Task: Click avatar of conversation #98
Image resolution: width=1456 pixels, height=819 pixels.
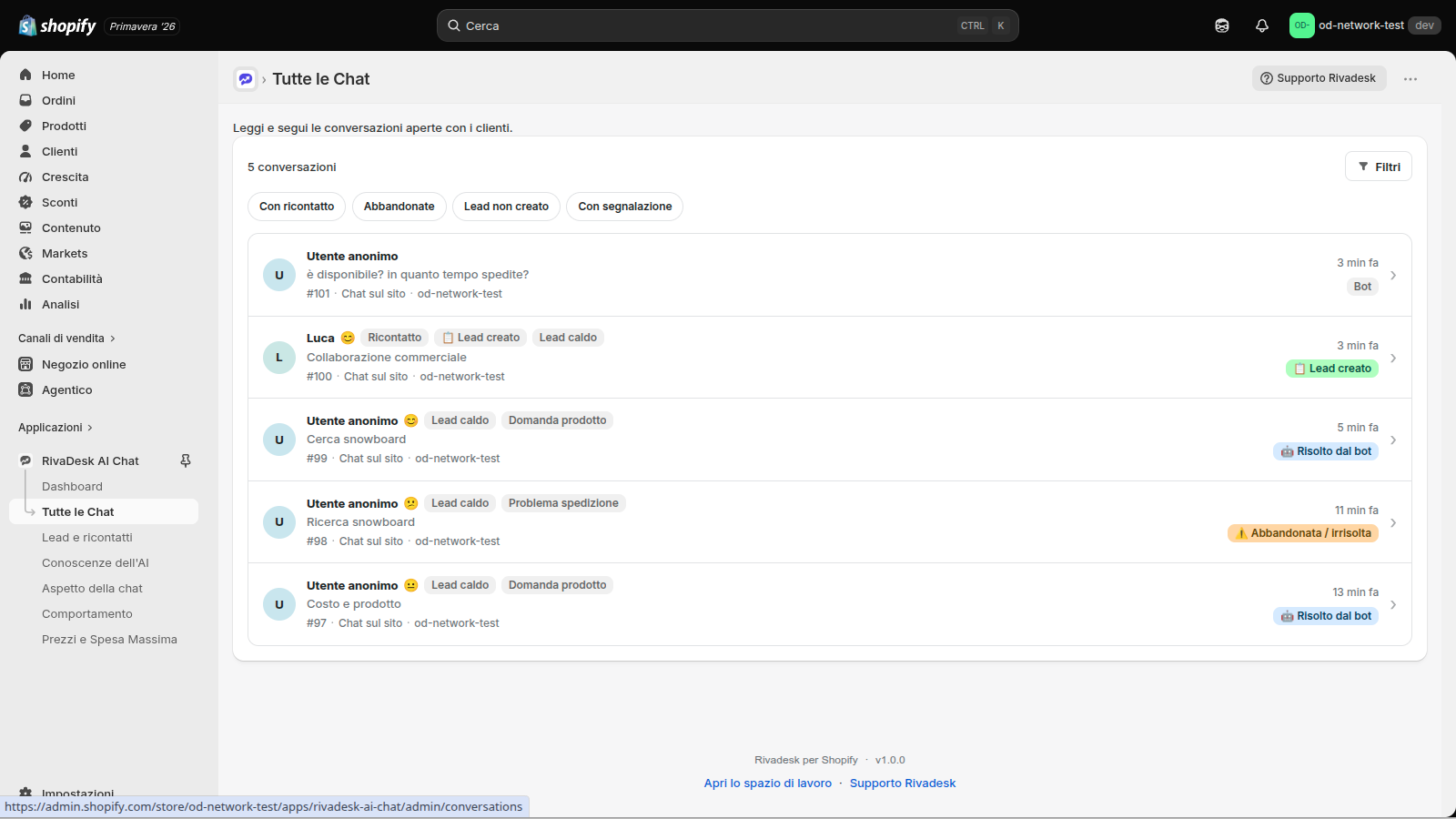Action: tap(279, 522)
